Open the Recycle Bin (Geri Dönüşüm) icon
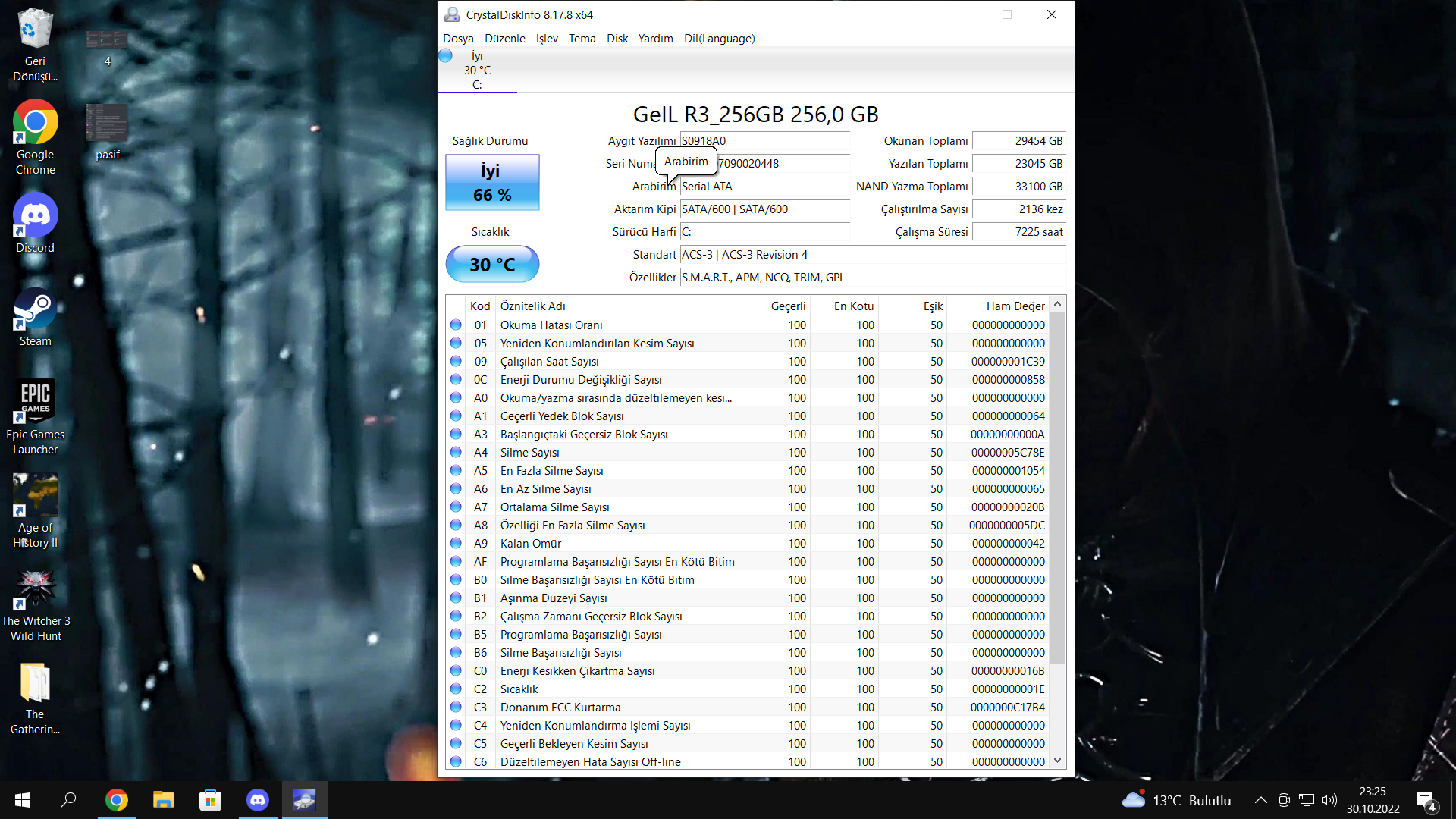1456x819 pixels. (x=36, y=45)
